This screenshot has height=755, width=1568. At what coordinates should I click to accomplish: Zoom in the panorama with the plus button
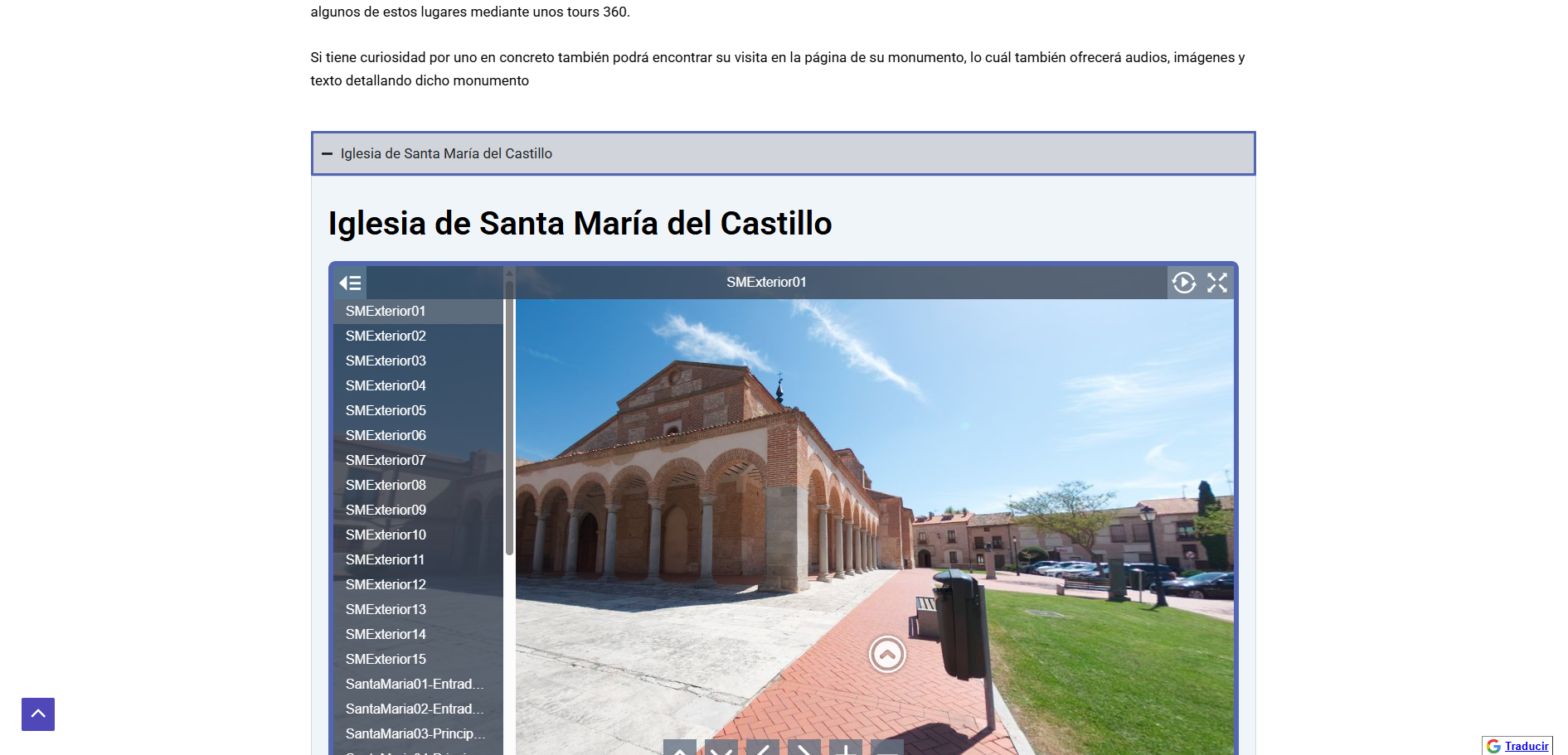(x=846, y=747)
